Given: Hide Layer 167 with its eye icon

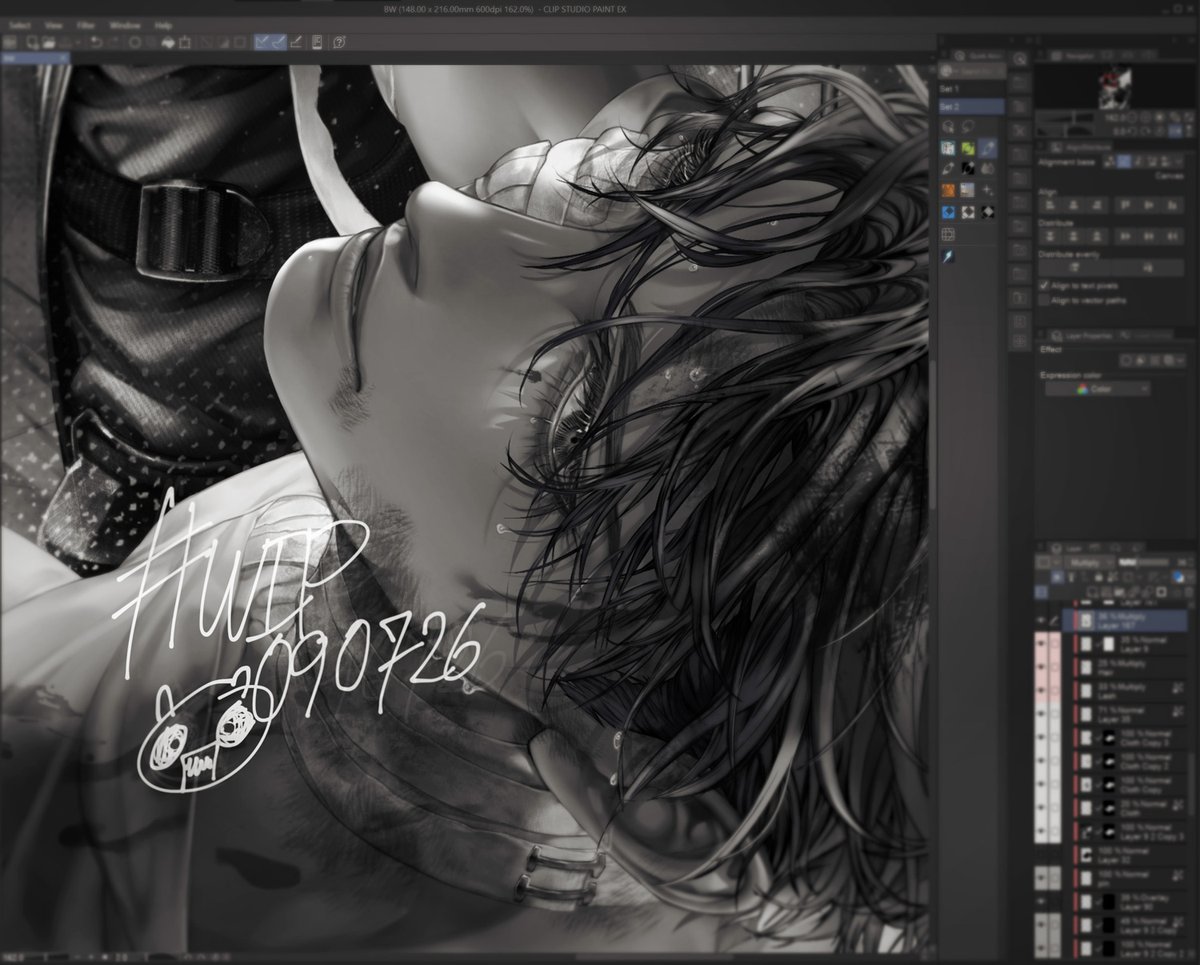Looking at the screenshot, I should (x=1041, y=621).
